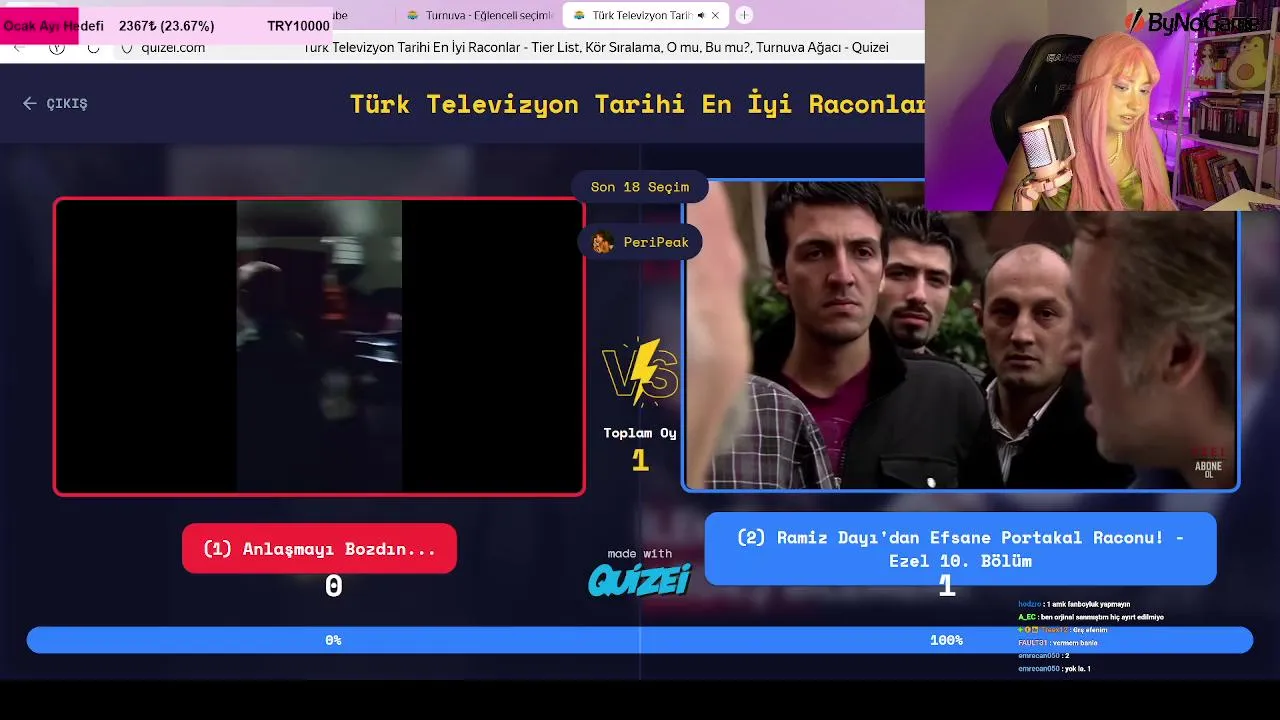Click the 'Son 18 Seçim' badge

point(640,187)
